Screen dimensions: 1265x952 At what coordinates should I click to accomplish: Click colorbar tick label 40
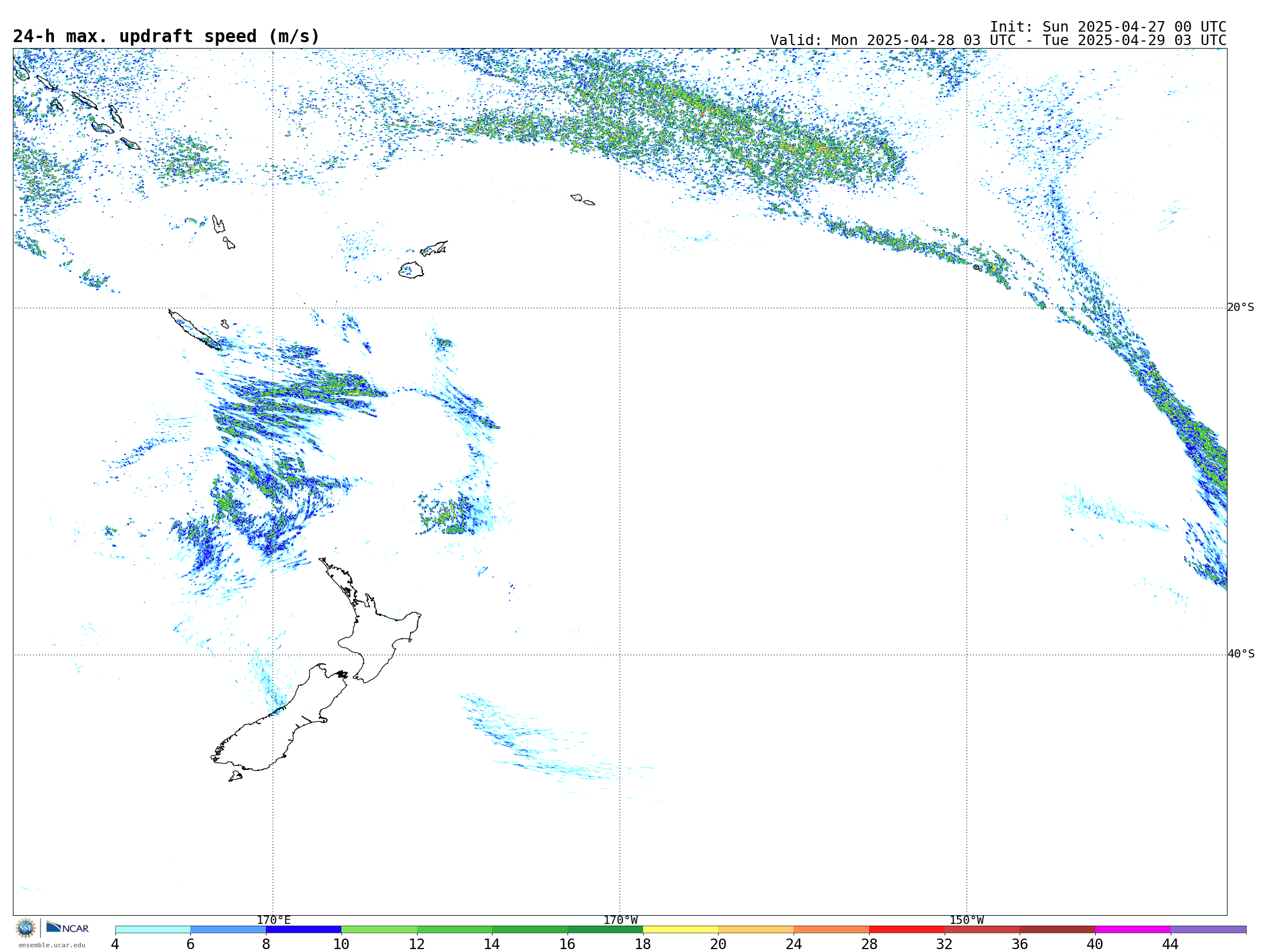pyautogui.click(x=1095, y=944)
